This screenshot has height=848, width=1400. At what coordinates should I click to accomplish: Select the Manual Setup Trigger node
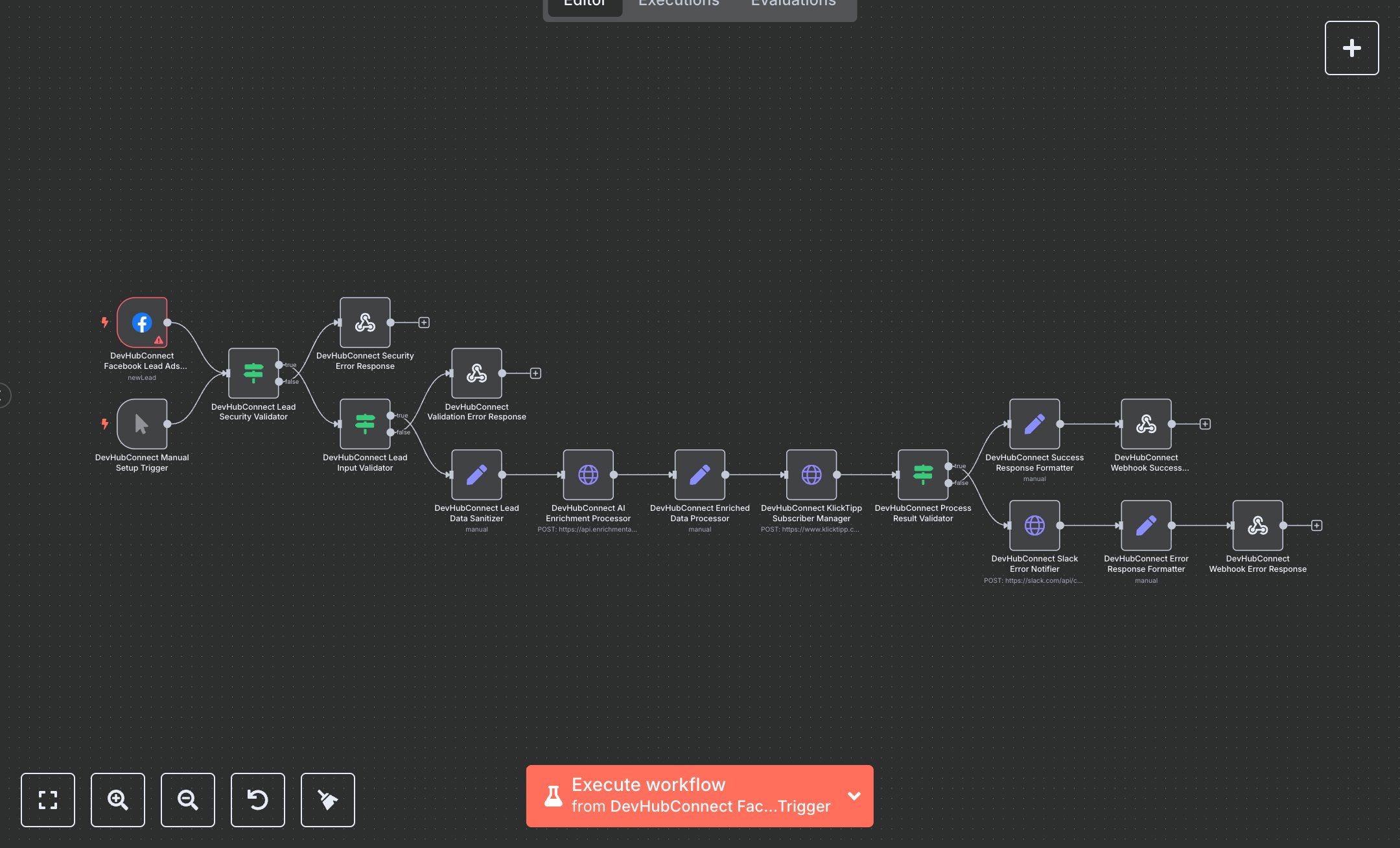(x=142, y=424)
